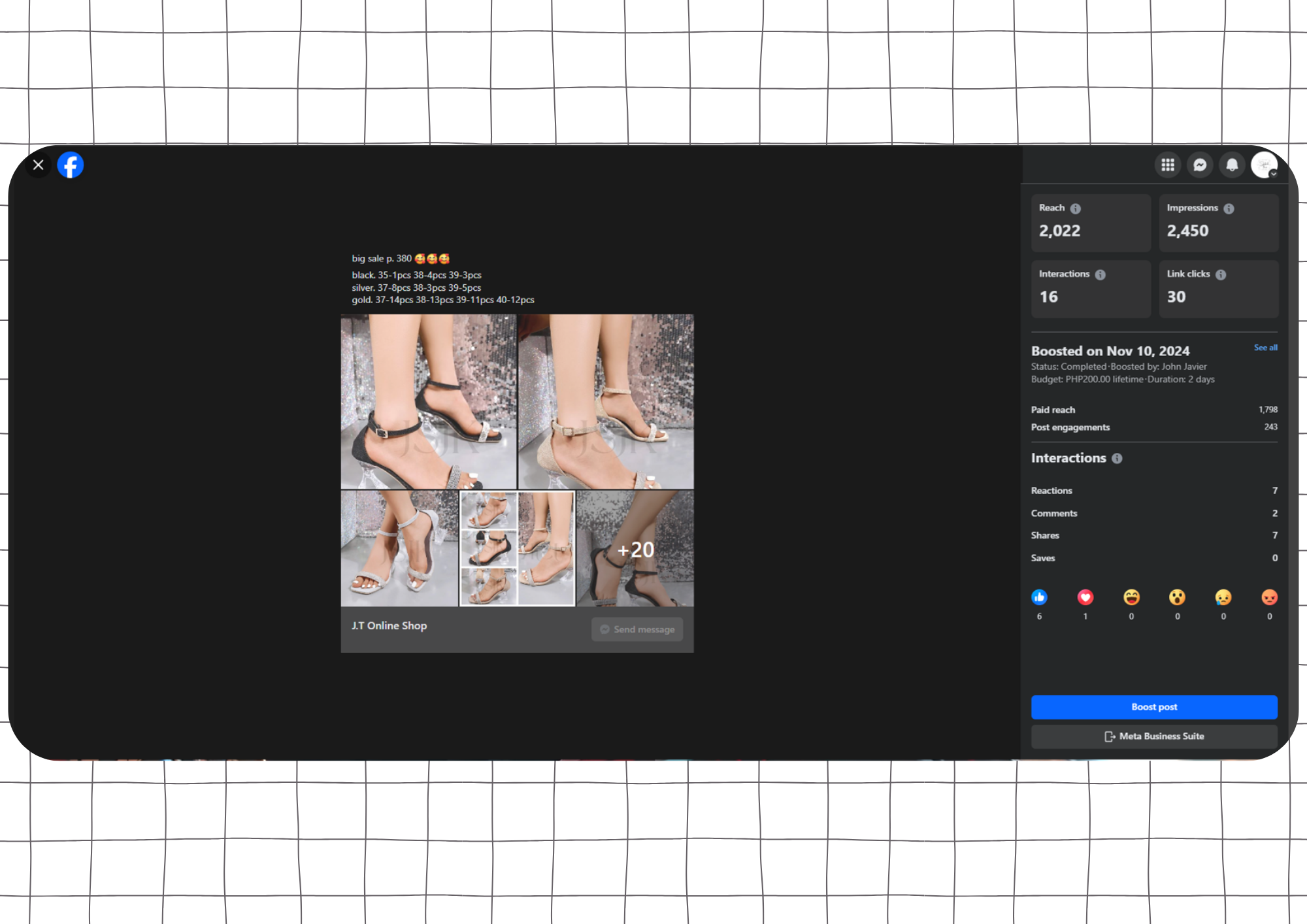Close the post viewer with X

(x=39, y=165)
